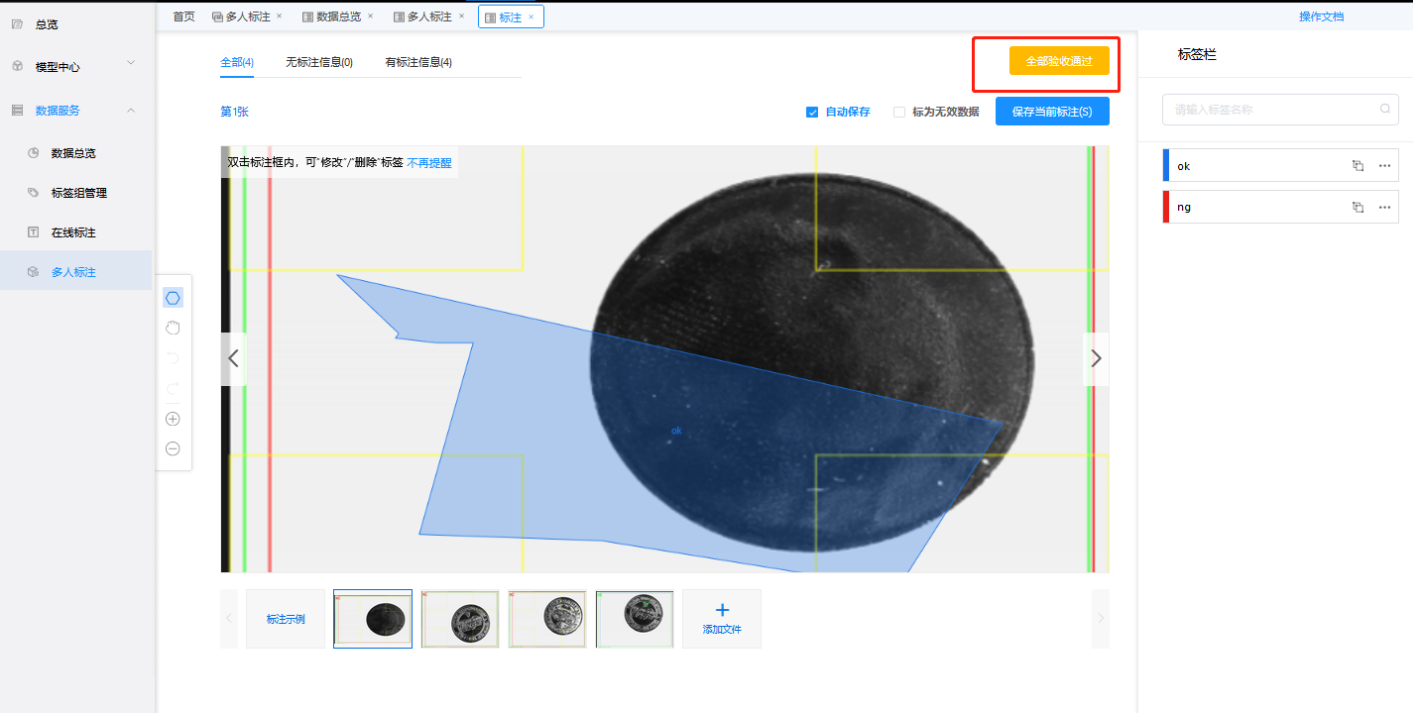Screen dimensions: 1413x713
Task: Click the 标注示例 button
Action: (286, 619)
